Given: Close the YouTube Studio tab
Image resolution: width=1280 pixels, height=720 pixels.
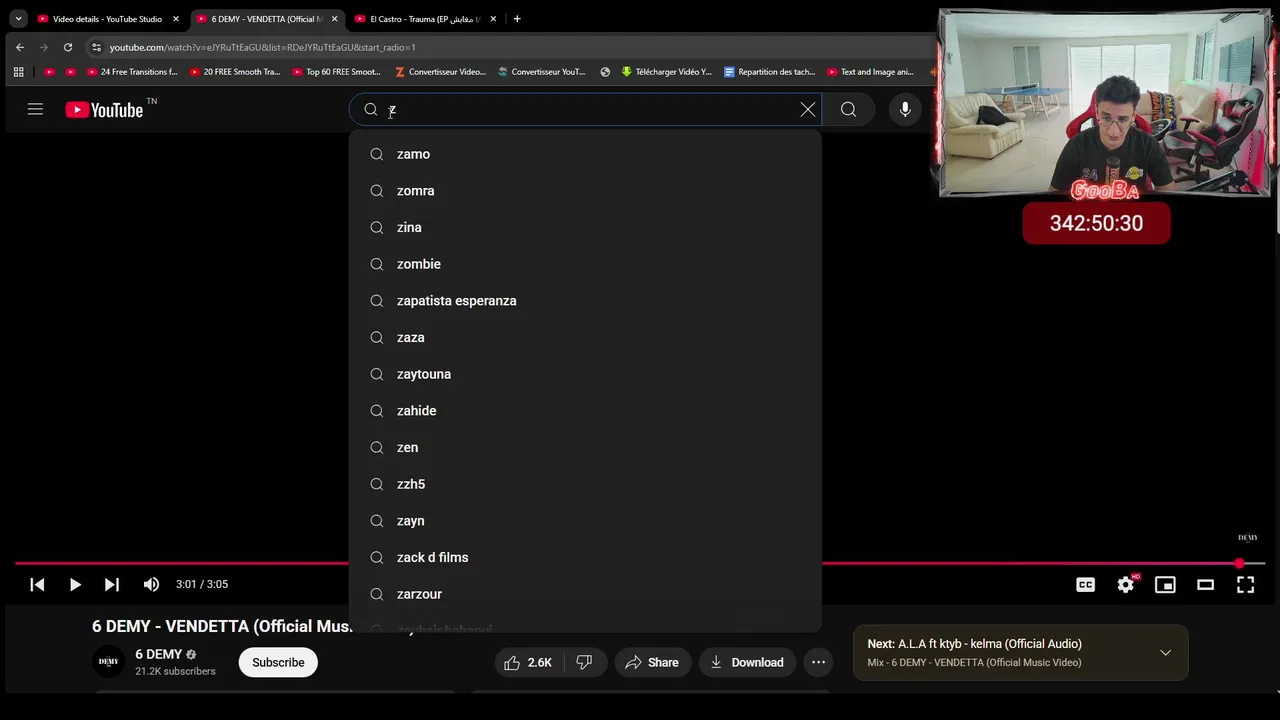Looking at the screenshot, I should point(176,19).
